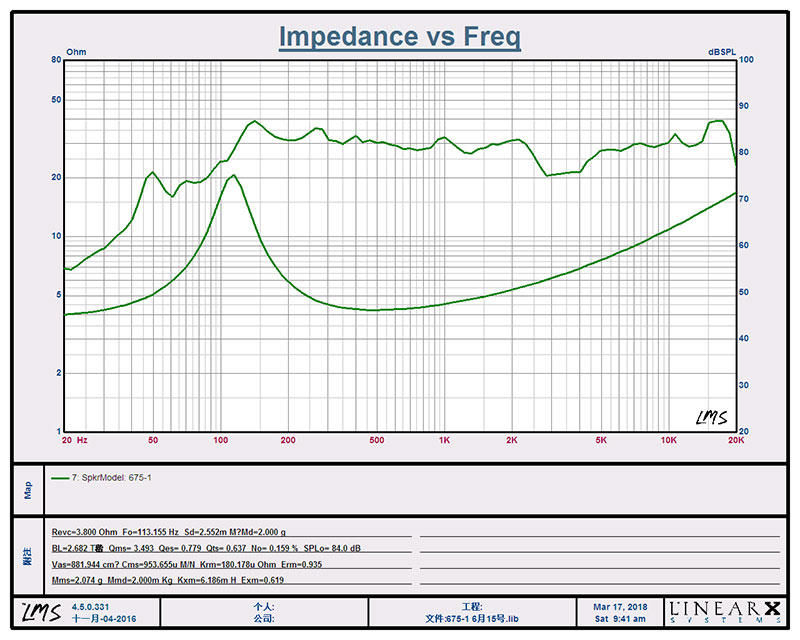The image size is (800, 640).
Task: Click the project file name 675-1 field
Action: pyautogui.click(x=470, y=618)
